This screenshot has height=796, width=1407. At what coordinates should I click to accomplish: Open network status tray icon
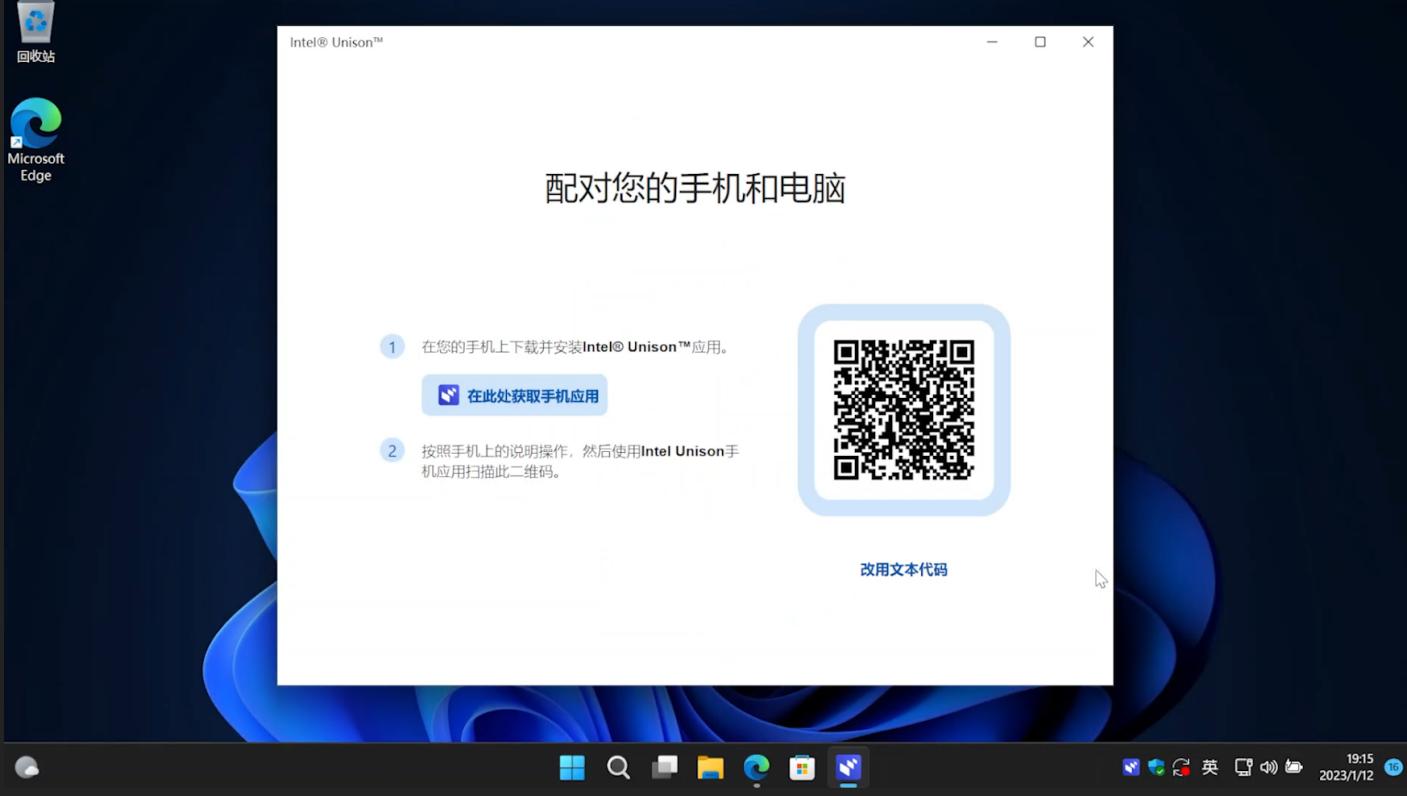point(1243,767)
